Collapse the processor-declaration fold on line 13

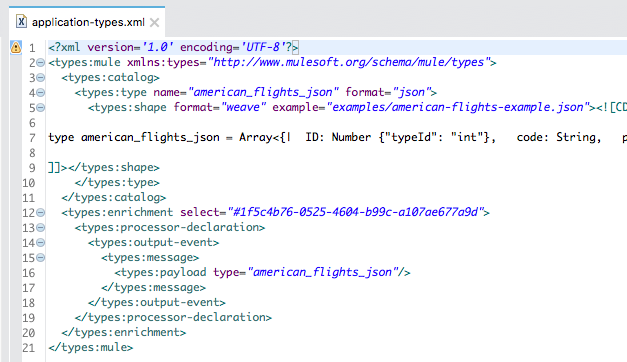click(40, 228)
